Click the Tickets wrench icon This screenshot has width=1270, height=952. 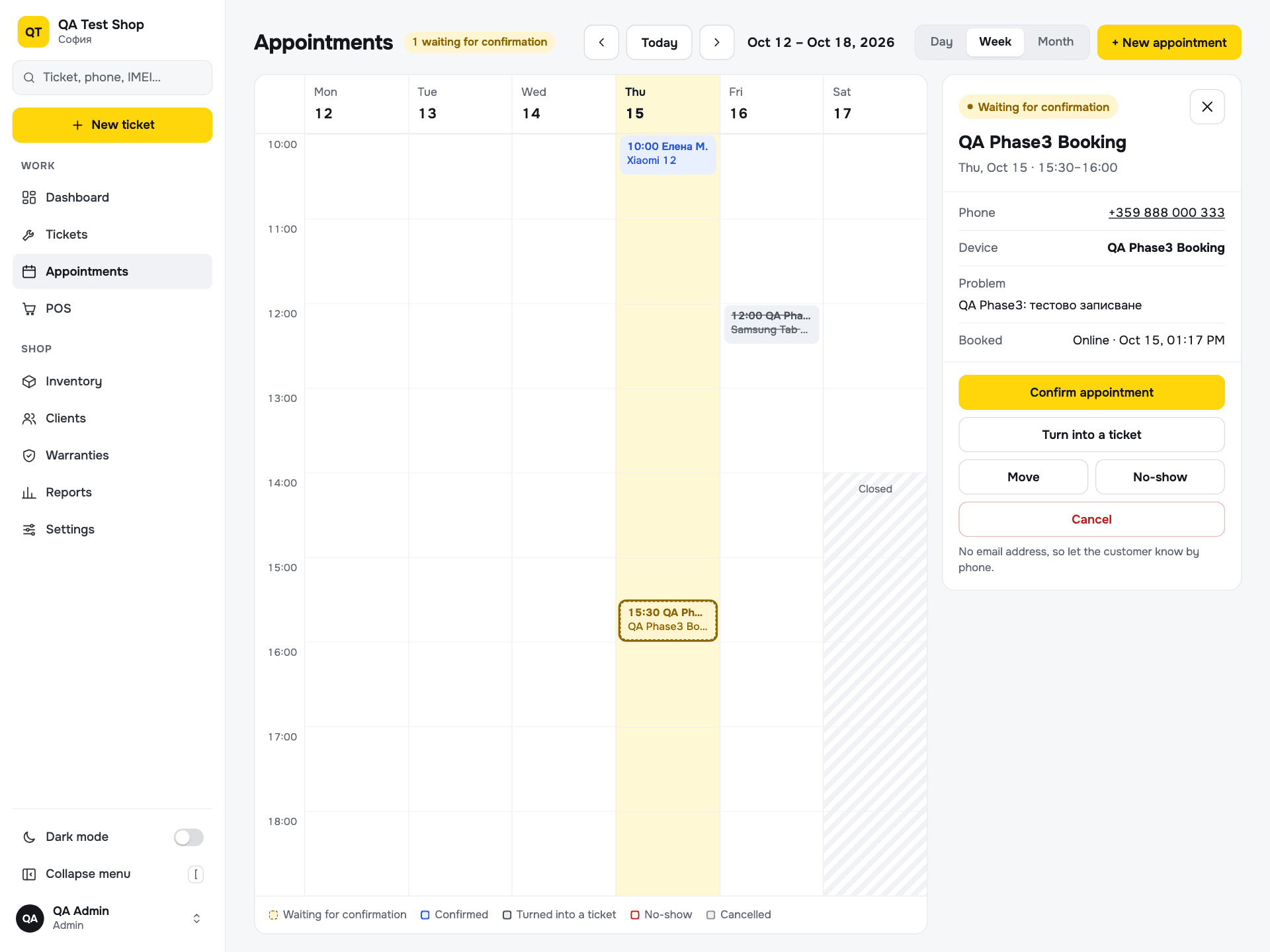(29, 235)
